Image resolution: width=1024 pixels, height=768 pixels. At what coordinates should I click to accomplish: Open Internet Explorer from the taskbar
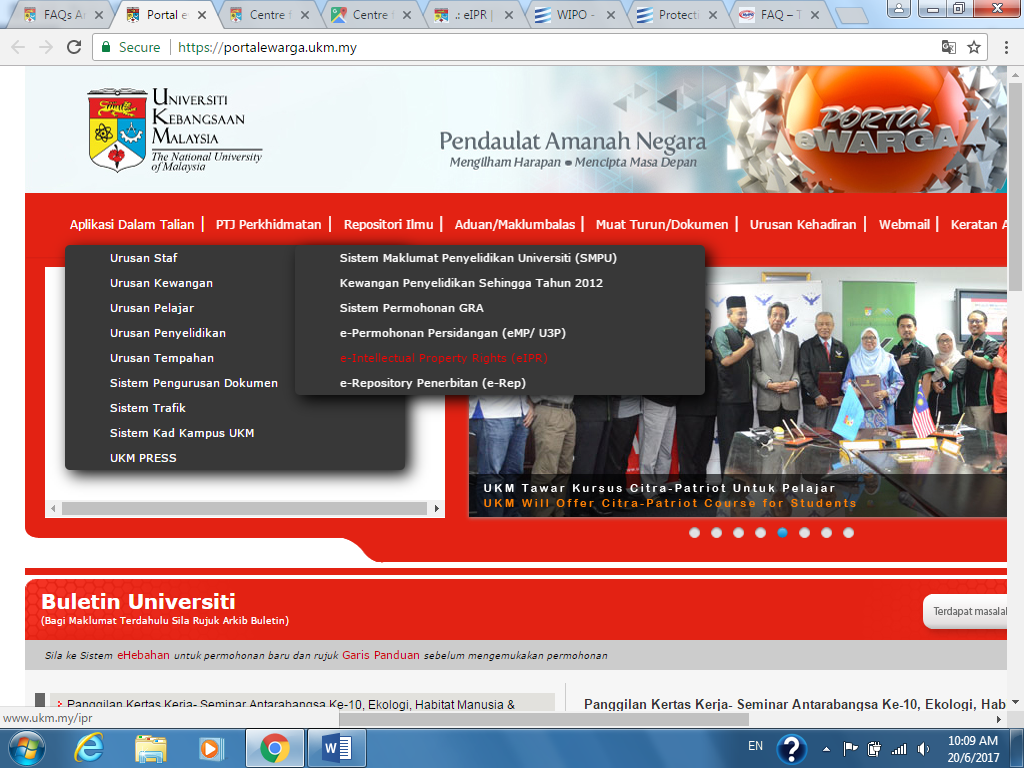(89, 747)
